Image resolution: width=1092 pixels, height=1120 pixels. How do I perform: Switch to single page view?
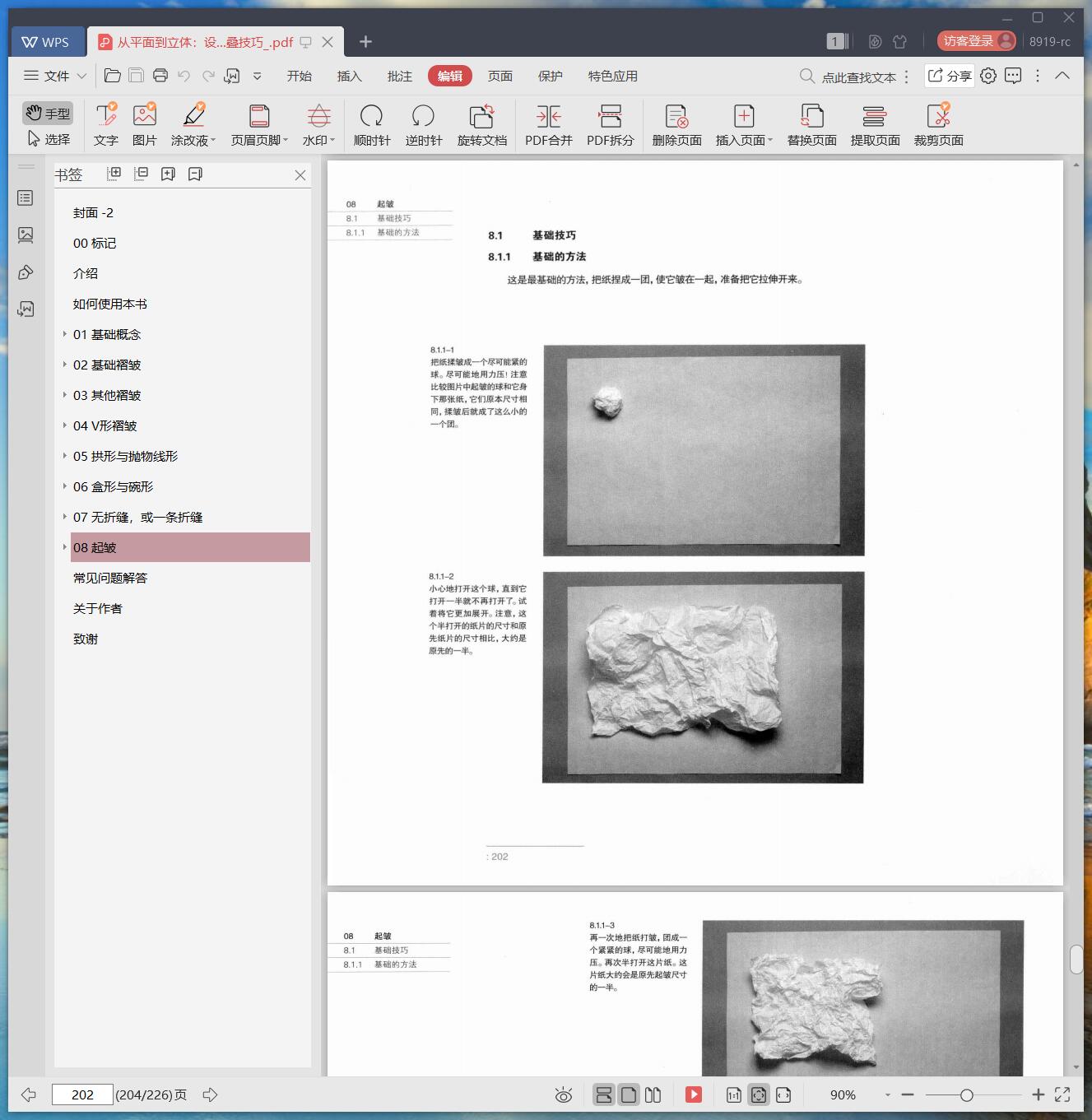pos(629,1094)
